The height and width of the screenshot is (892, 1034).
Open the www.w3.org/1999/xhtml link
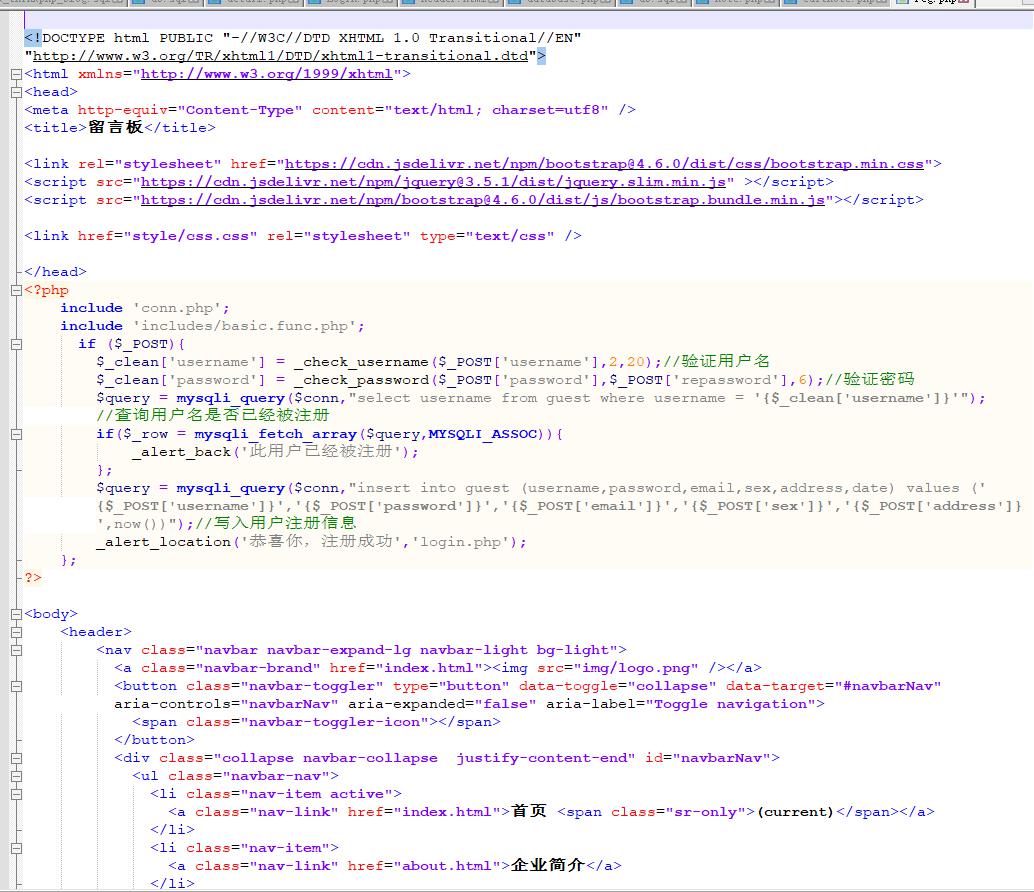[267, 74]
